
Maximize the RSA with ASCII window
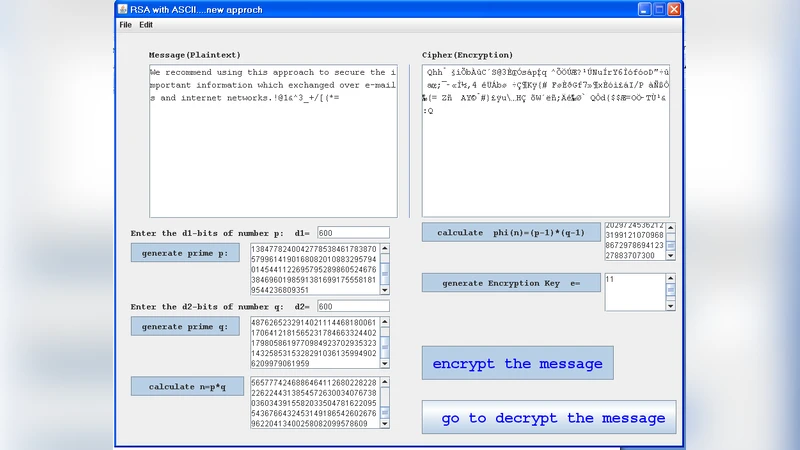(x=658, y=9)
